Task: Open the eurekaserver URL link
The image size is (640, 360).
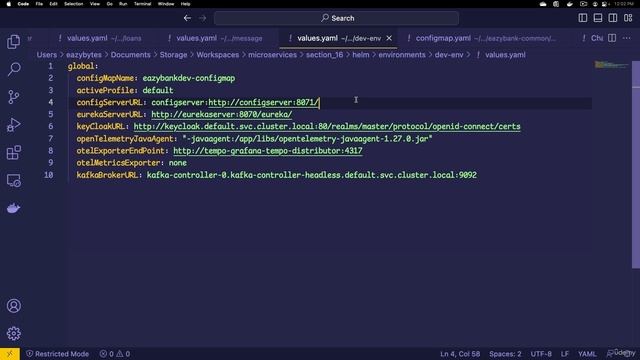Action: point(222,114)
